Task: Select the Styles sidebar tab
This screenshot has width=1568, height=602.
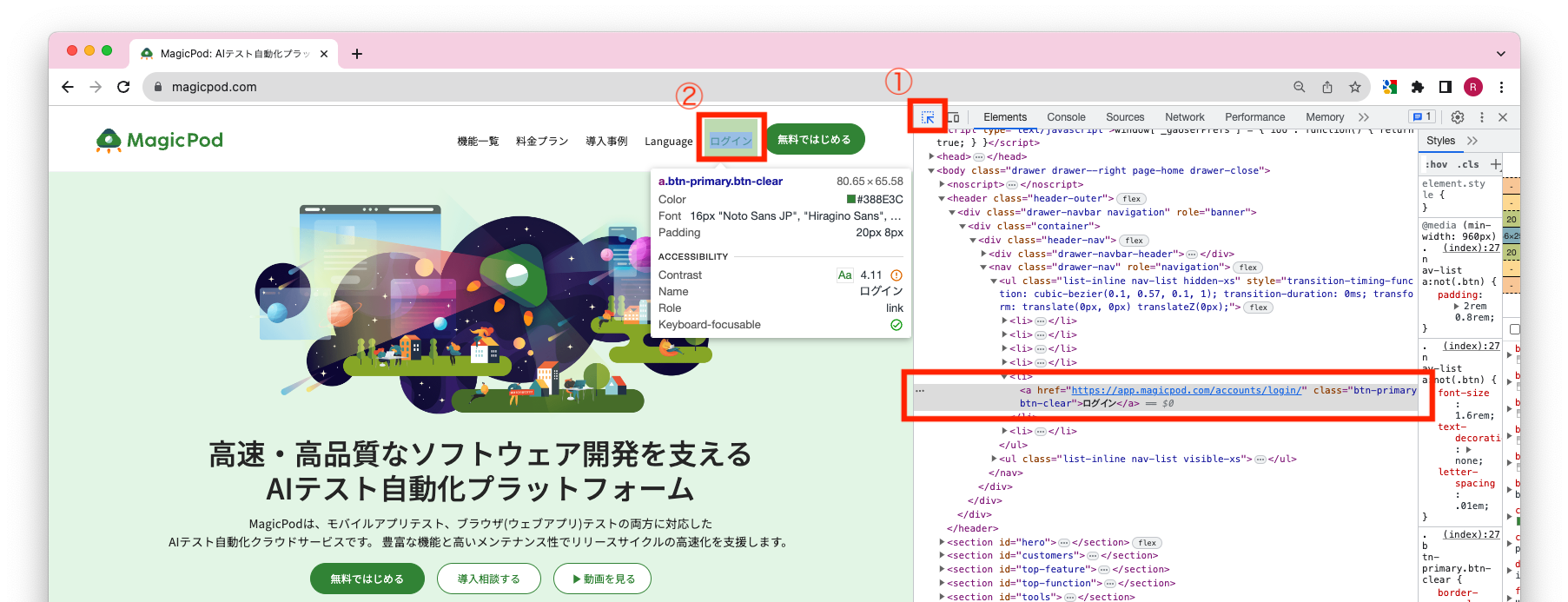Action: [x=1441, y=141]
